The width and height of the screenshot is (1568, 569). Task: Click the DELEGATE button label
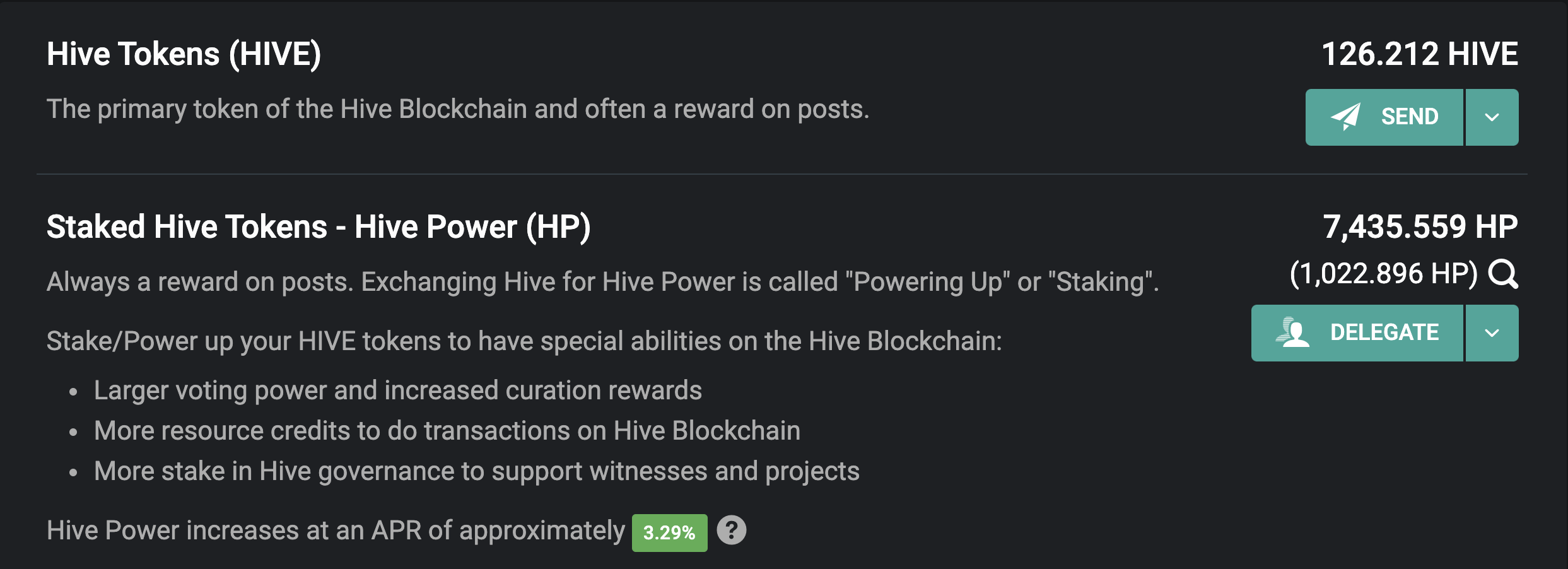tap(1384, 332)
